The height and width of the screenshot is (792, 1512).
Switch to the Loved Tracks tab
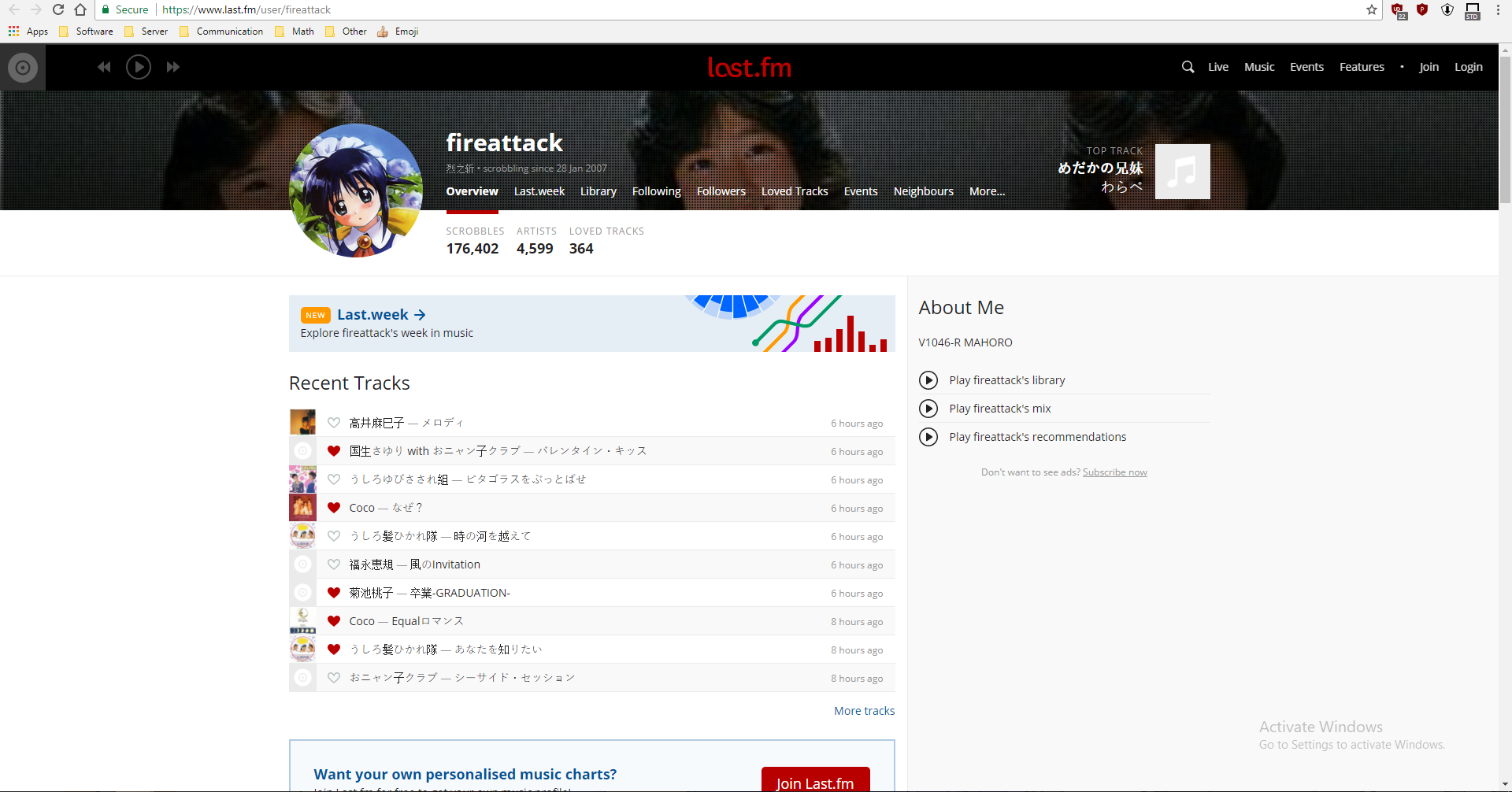(x=795, y=191)
